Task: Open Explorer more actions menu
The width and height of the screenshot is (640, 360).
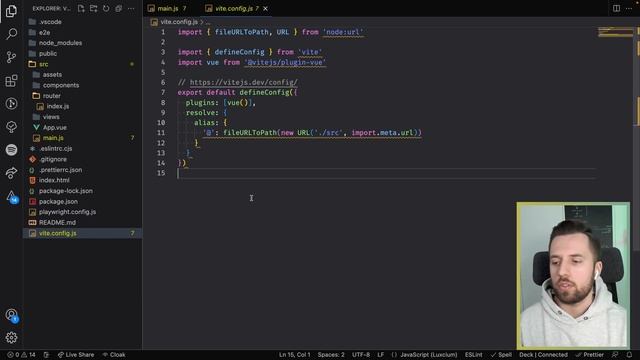Action: point(131,9)
